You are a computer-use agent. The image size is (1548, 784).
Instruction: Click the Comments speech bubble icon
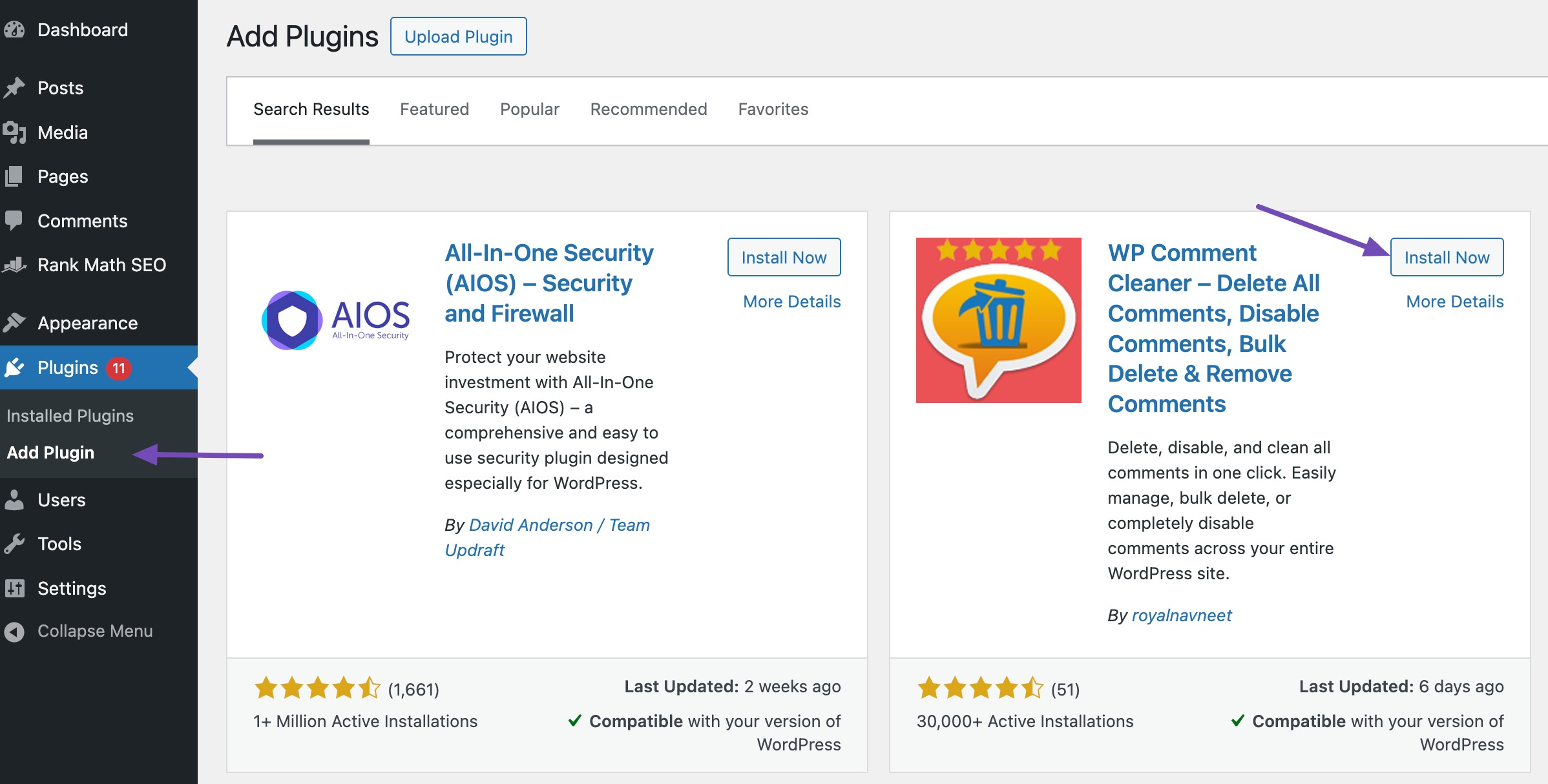tap(14, 221)
